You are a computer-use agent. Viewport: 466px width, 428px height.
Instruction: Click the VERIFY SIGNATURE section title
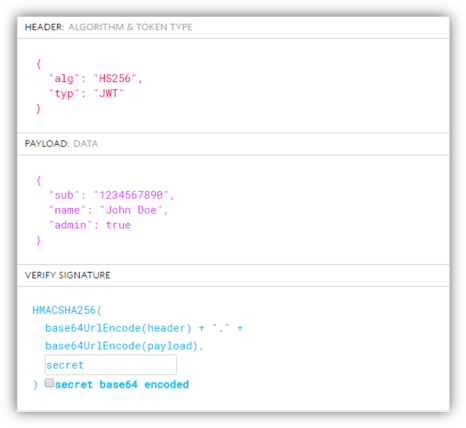click(67, 275)
